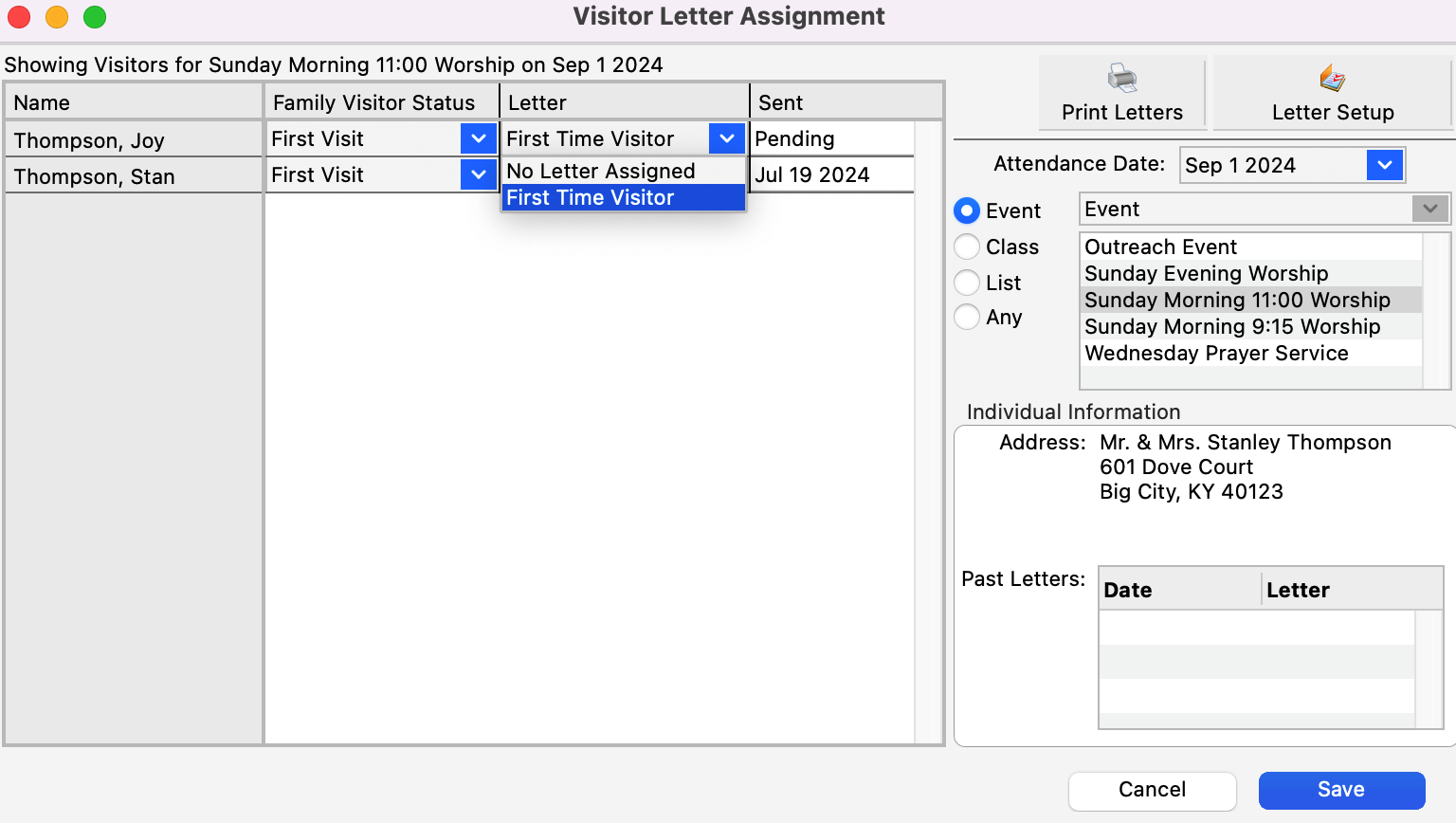Open Letter Setup via its icon
This screenshot has height=823, width=1456.
(x=1332, y=79)
